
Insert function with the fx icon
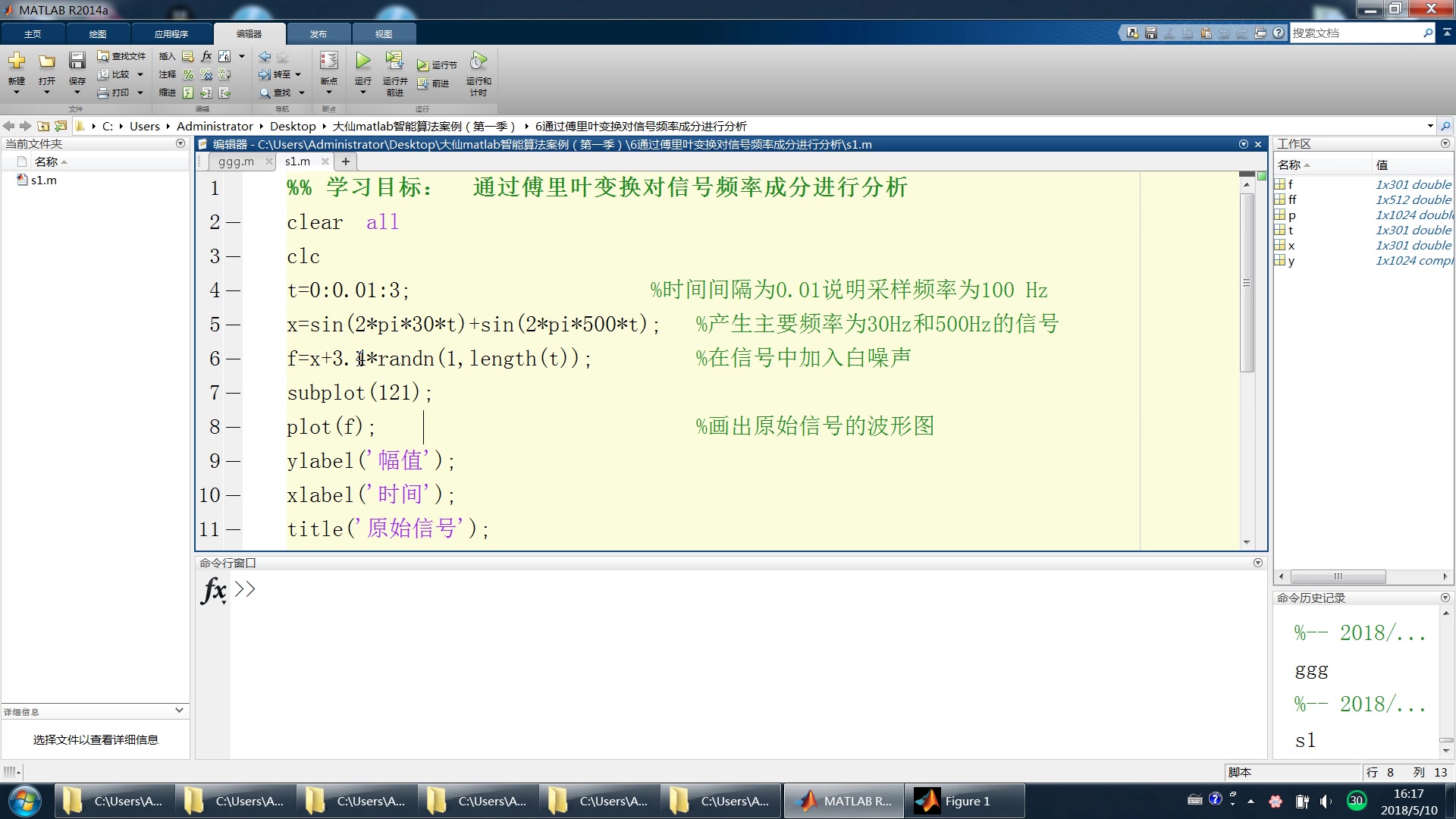tap(206, 56)
